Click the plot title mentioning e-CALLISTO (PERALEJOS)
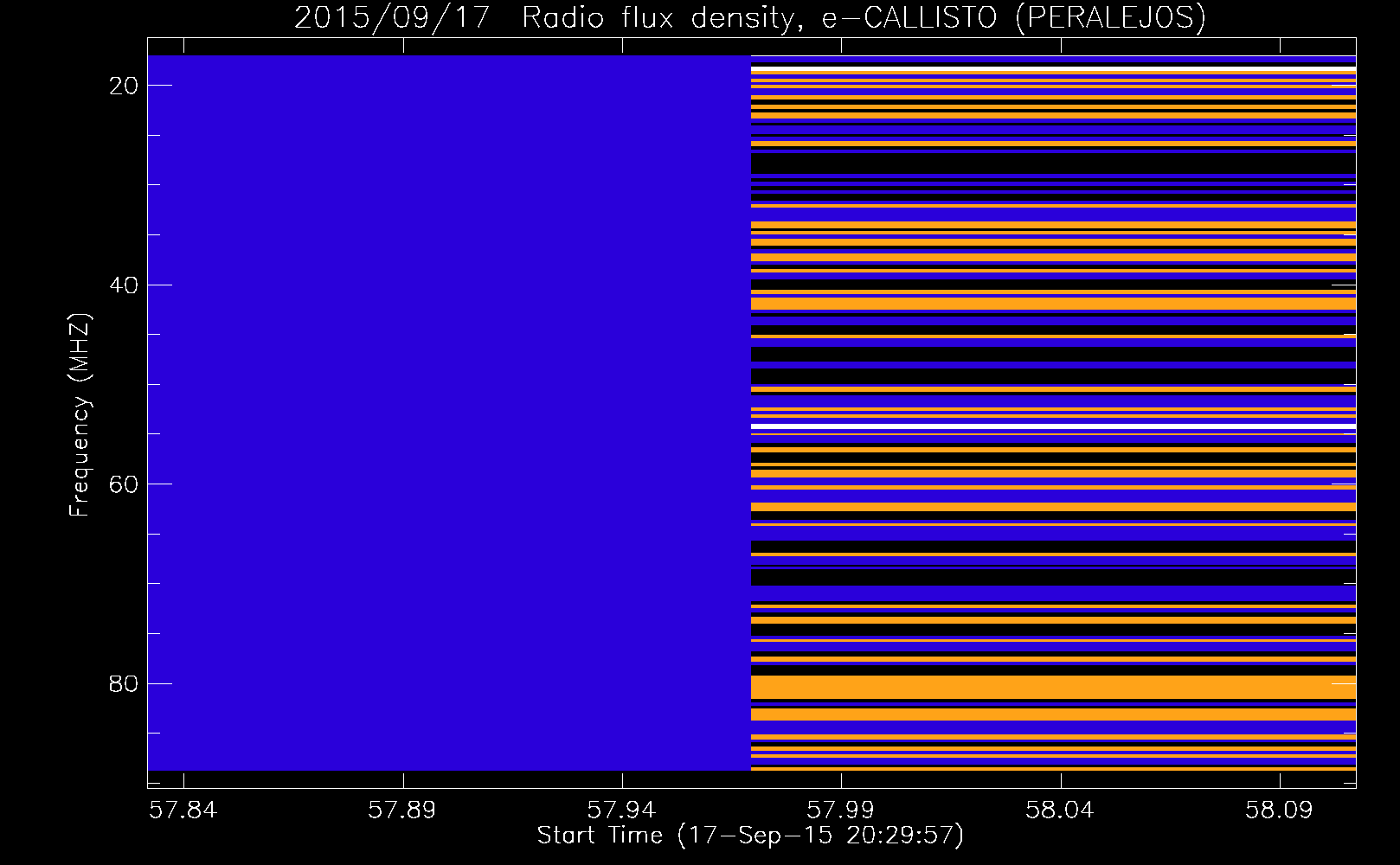The height and width of the screenshot is (865, 1400). click(x=749, y=17)
